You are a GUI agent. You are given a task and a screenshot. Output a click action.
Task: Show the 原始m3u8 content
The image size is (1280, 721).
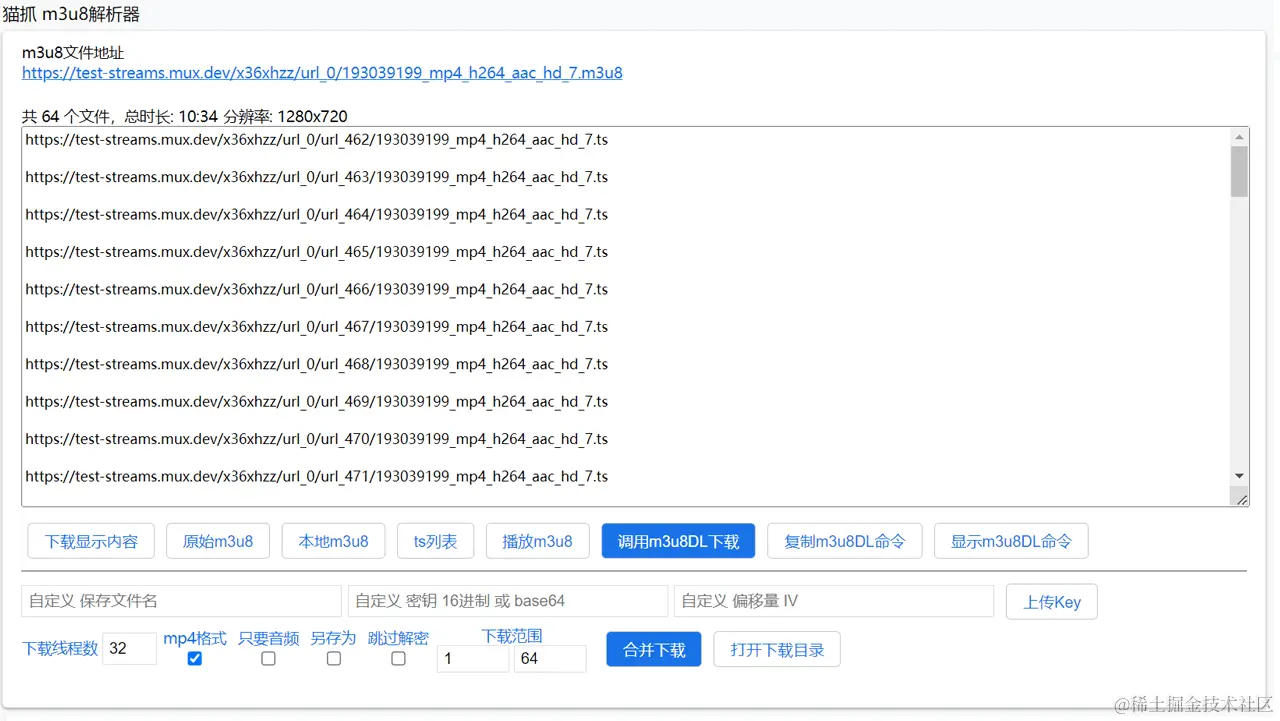pyautogui.click(x=218, y=541)
